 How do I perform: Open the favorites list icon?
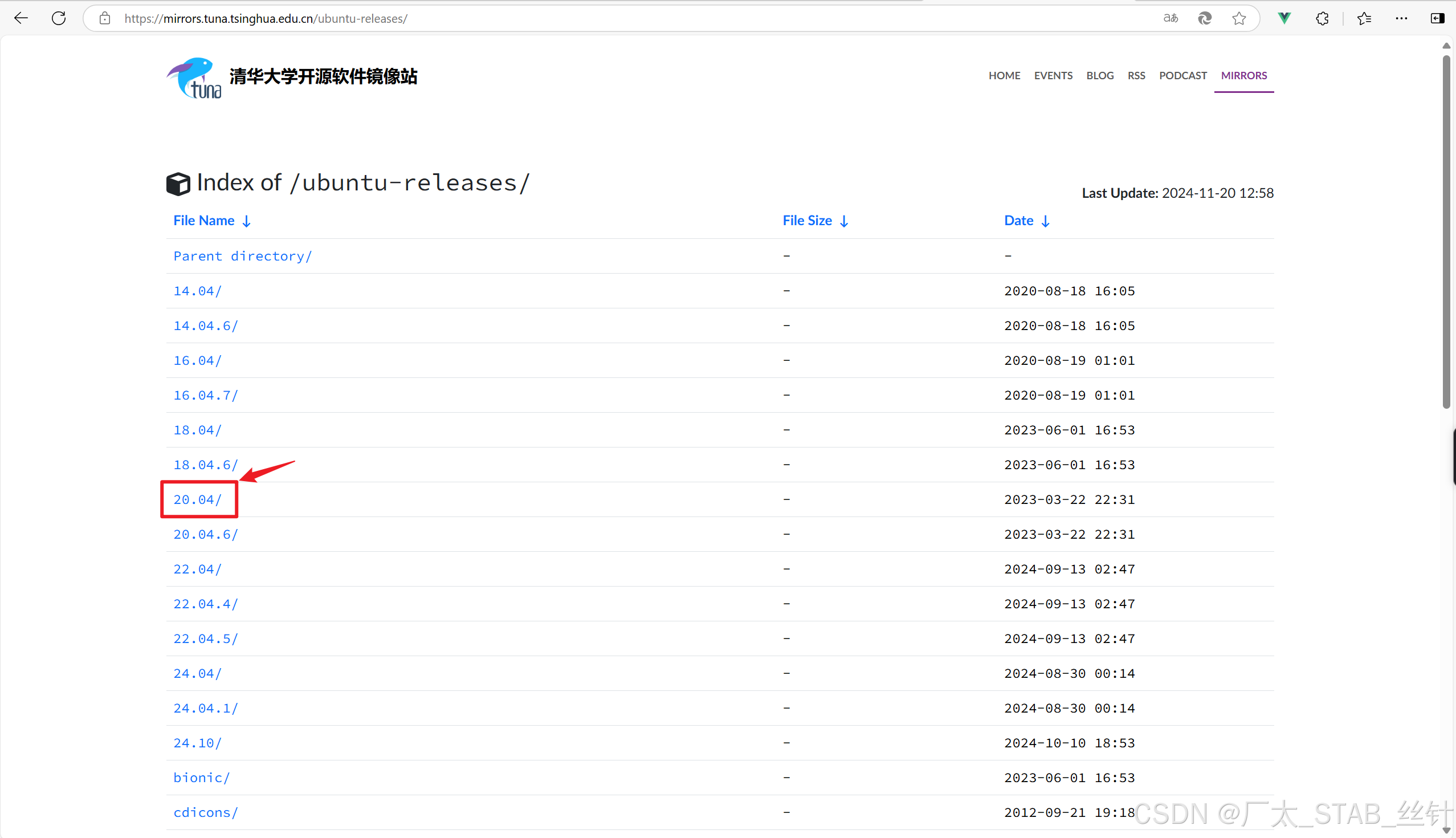(1364, 18)
